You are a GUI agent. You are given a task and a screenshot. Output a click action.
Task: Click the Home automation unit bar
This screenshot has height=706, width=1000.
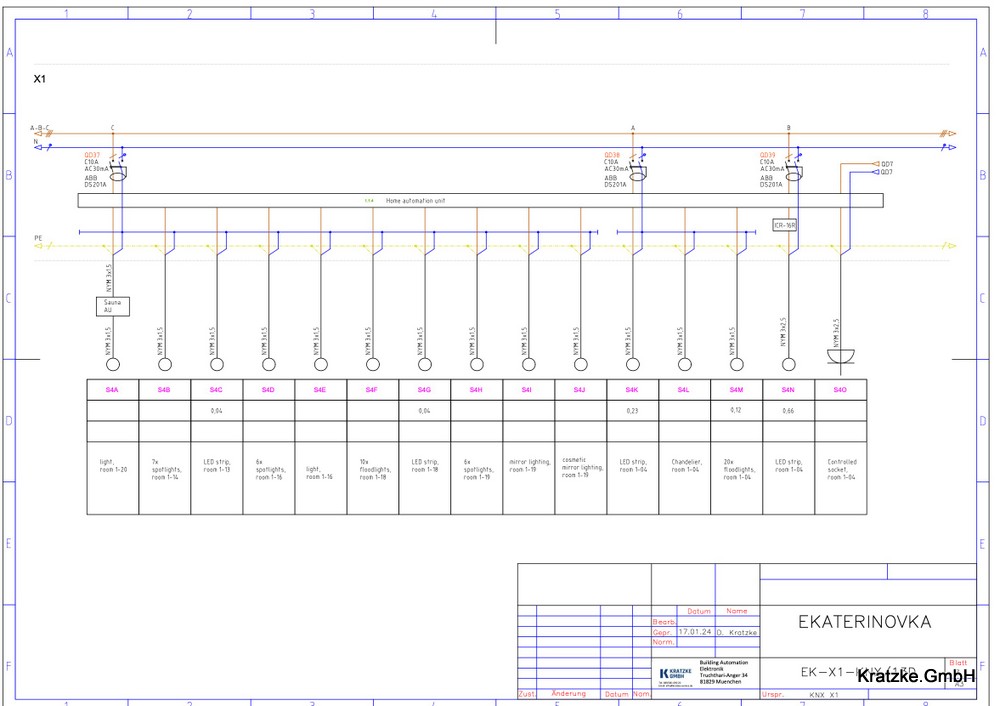tap(480, 200)
